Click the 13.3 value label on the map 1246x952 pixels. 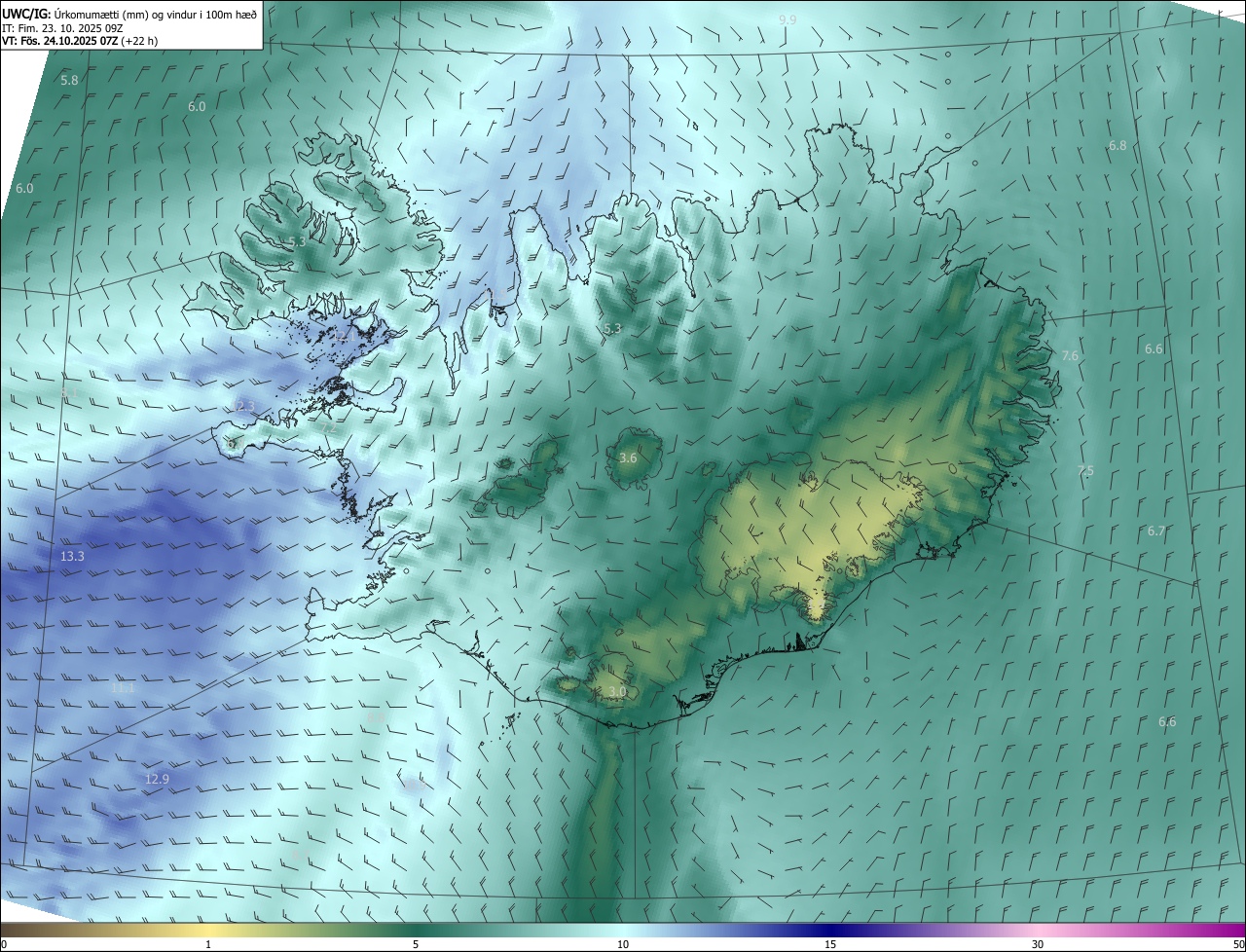72,557
